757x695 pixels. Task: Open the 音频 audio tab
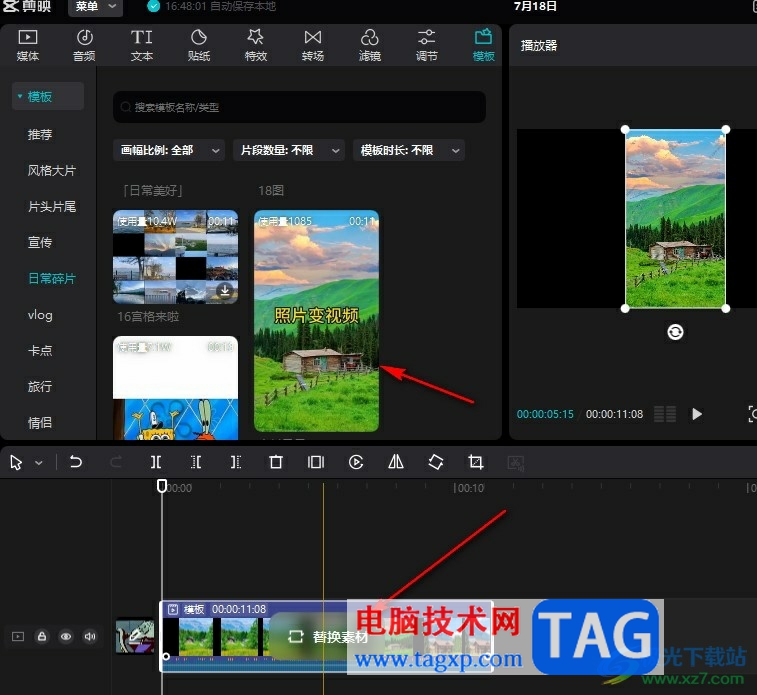(x=84, y=45)
